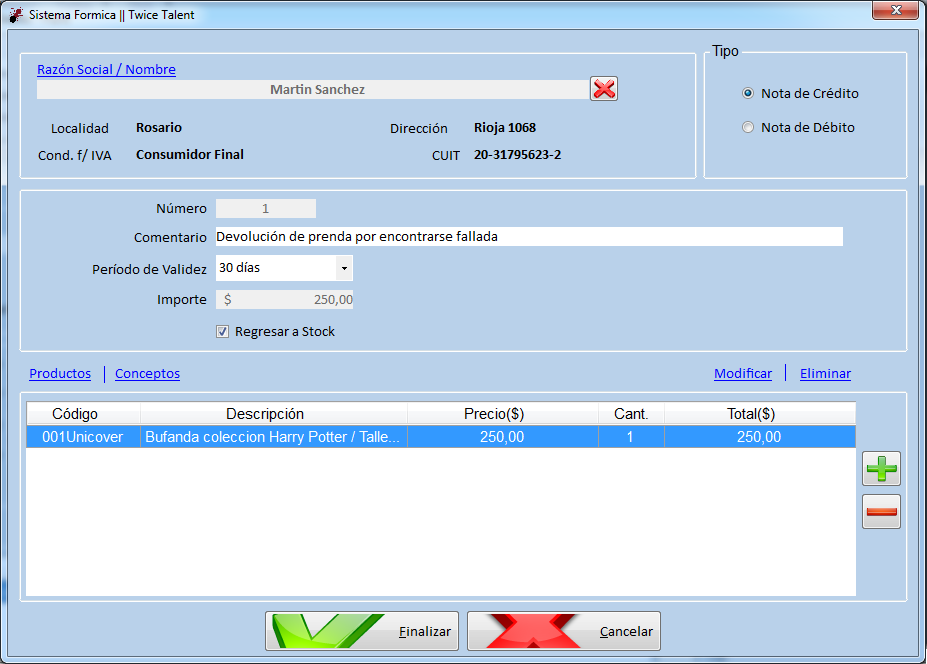Click into the Comentario text field

tap(529, 237)
